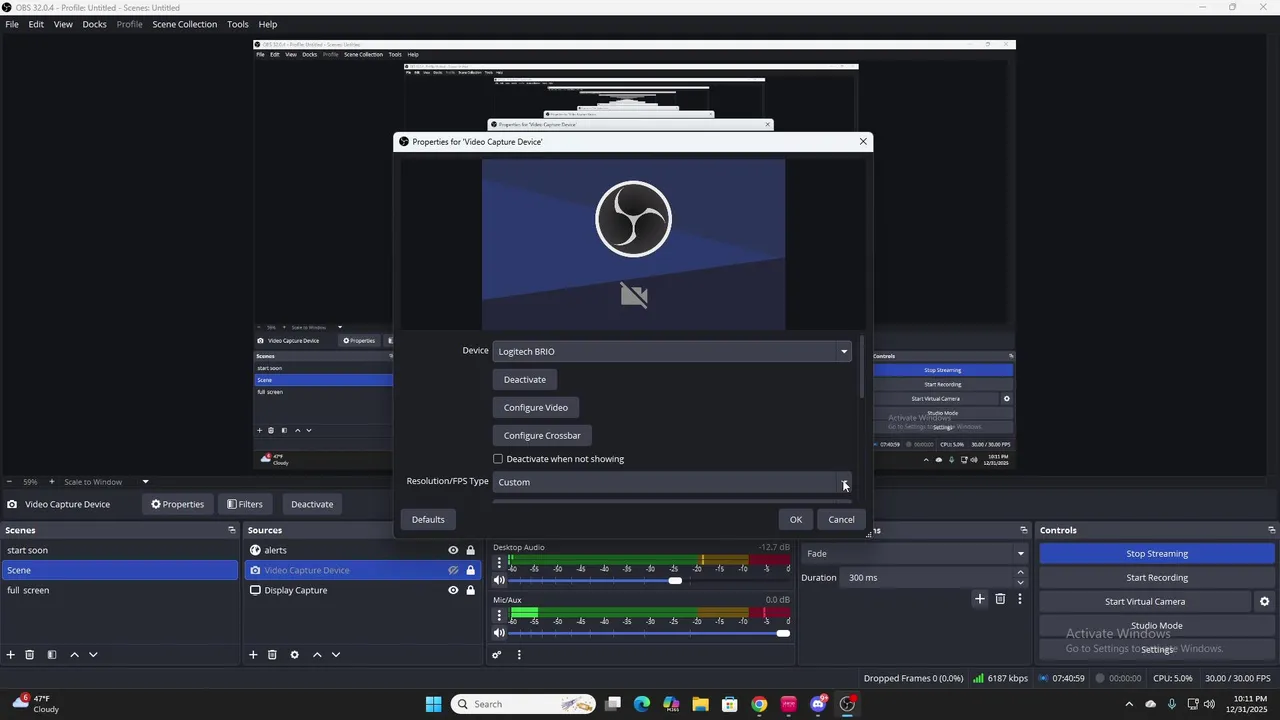Unlock the Display Capture source

[x=470, y=590]
